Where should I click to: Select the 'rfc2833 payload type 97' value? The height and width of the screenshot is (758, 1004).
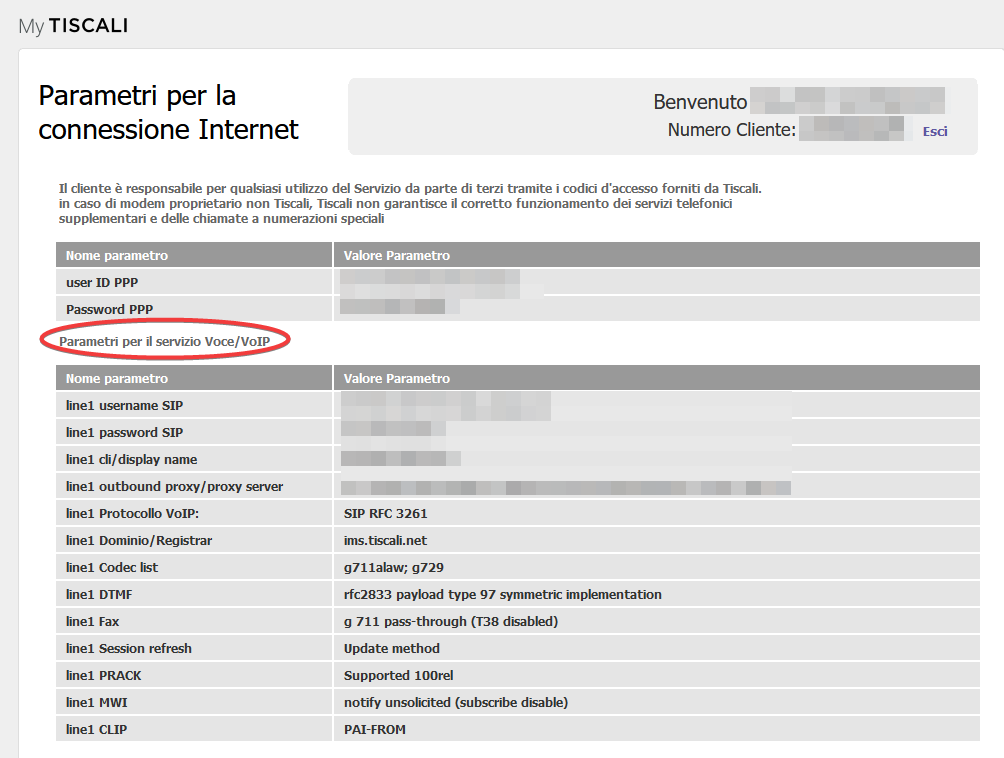tap(420, 594)
